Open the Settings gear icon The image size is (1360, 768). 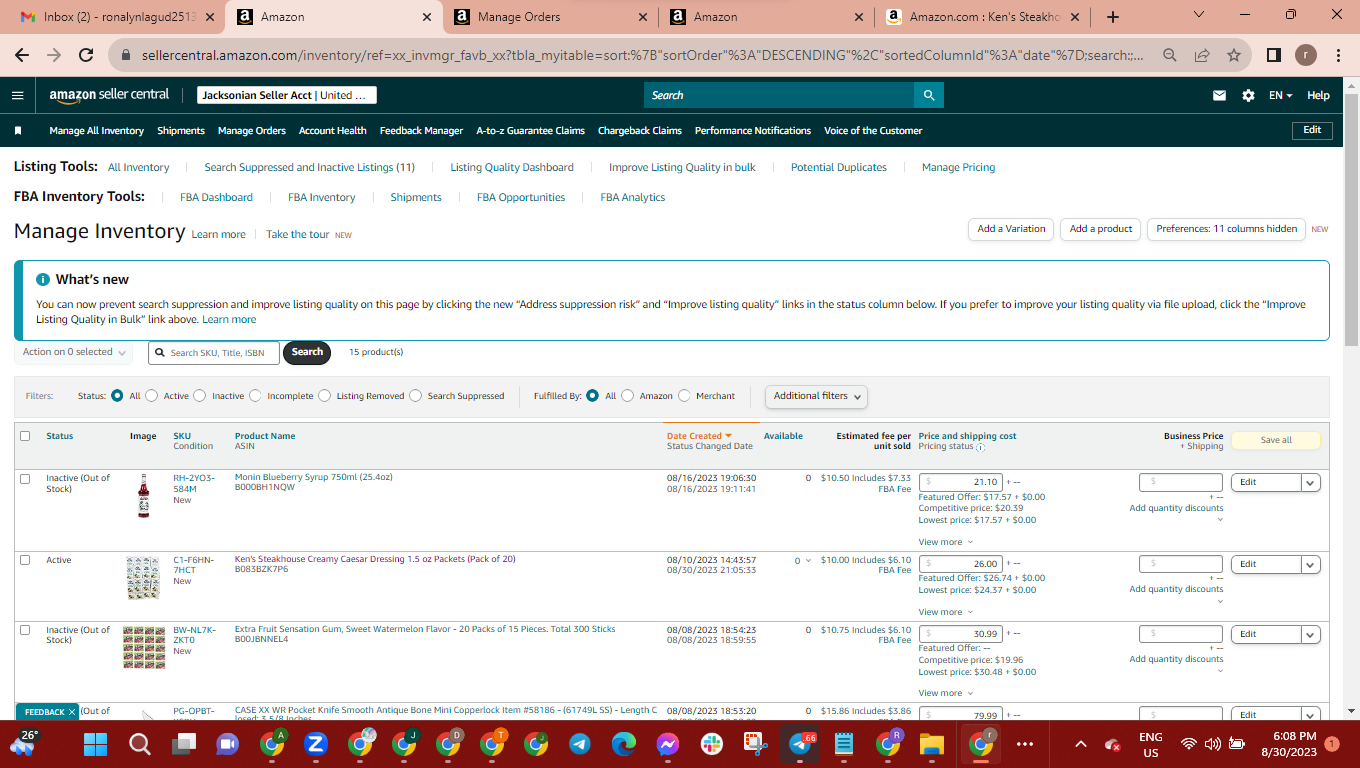(1248, 96)
